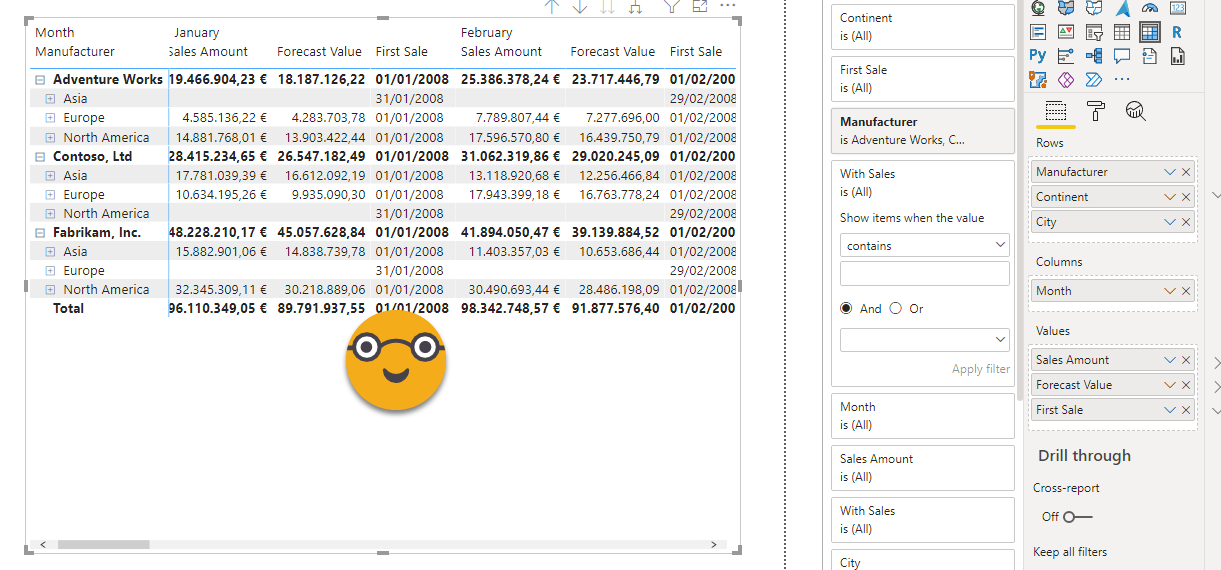Collapse the Contoso, Ltd row
Viewport: 1221px width, 570px height.
tap(40, 156)
